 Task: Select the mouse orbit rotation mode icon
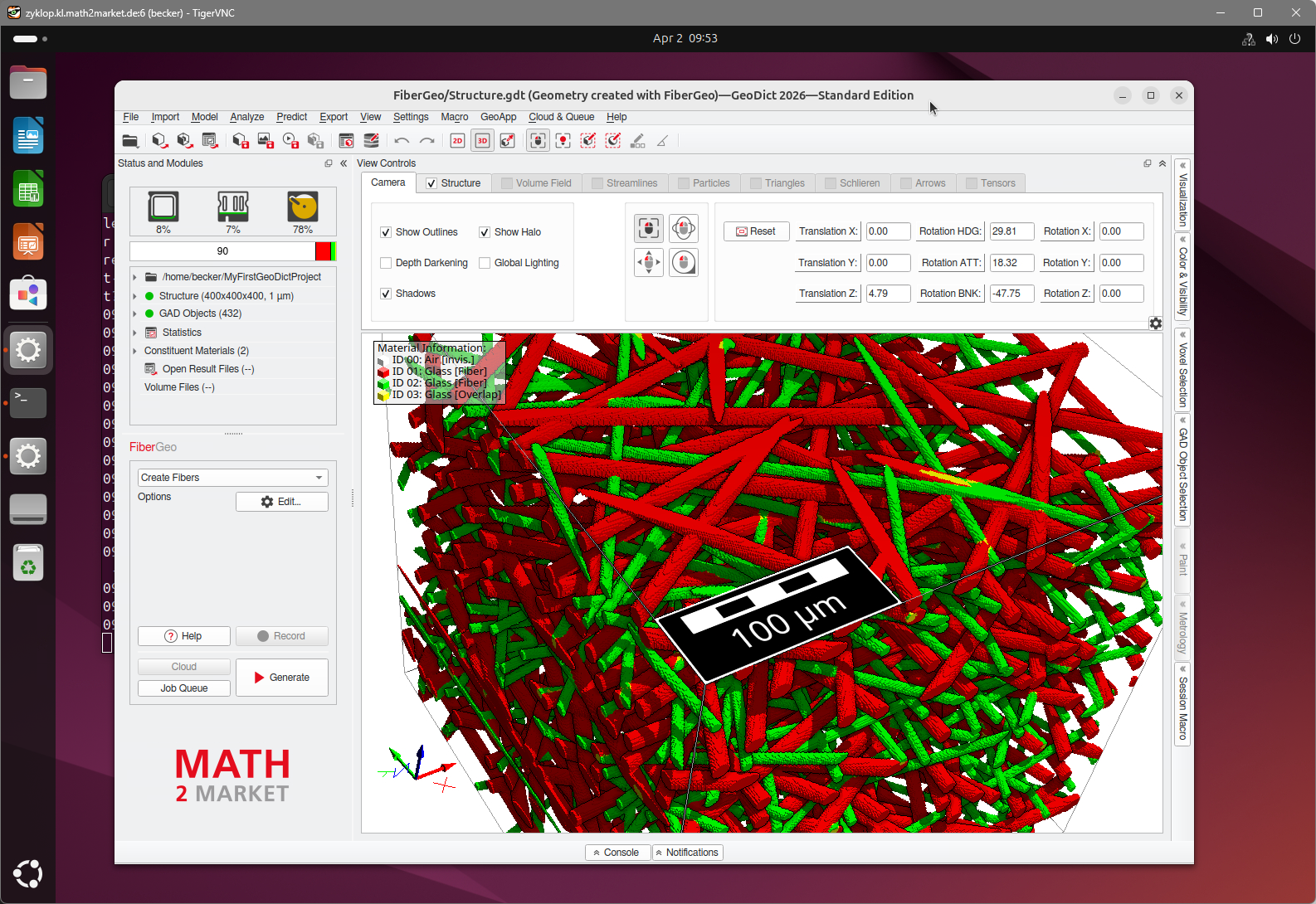tap(684, 228)
